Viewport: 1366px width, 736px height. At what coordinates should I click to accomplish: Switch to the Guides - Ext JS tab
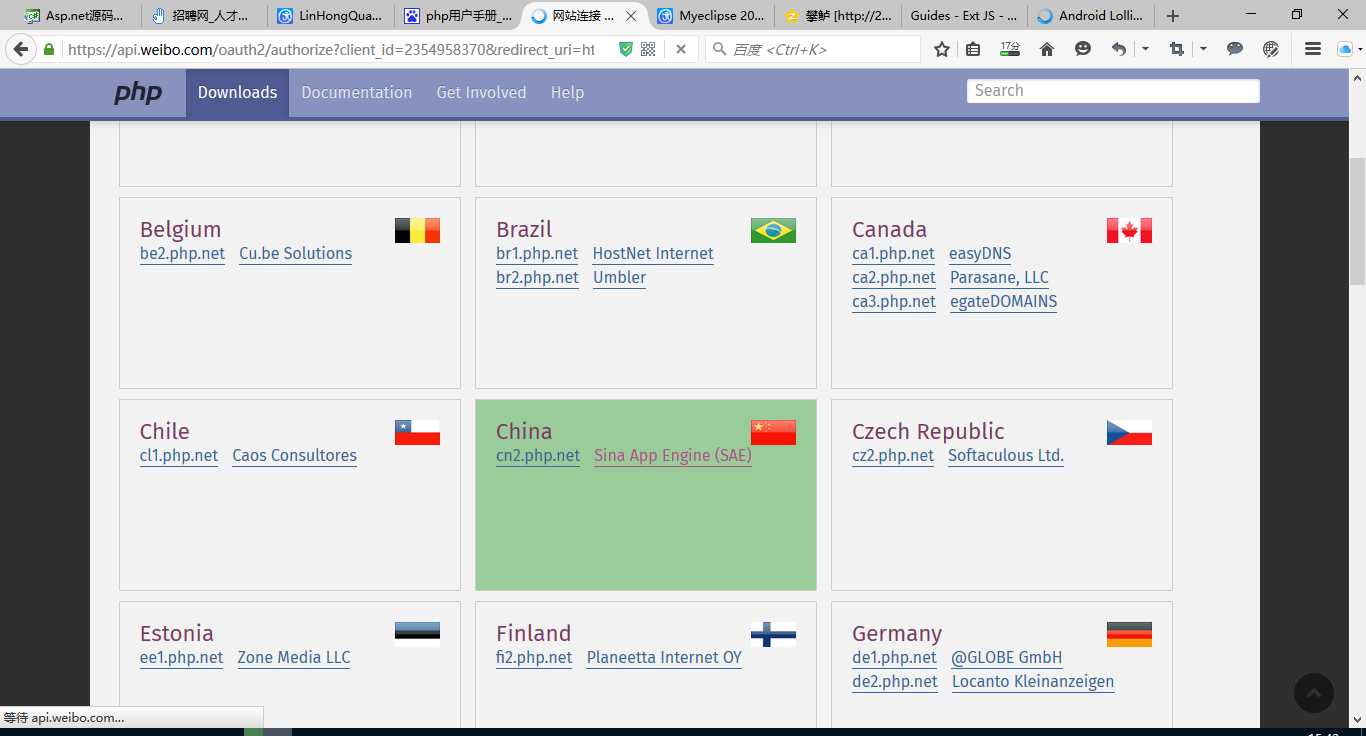pyautogui.click(x=964, y=16)
